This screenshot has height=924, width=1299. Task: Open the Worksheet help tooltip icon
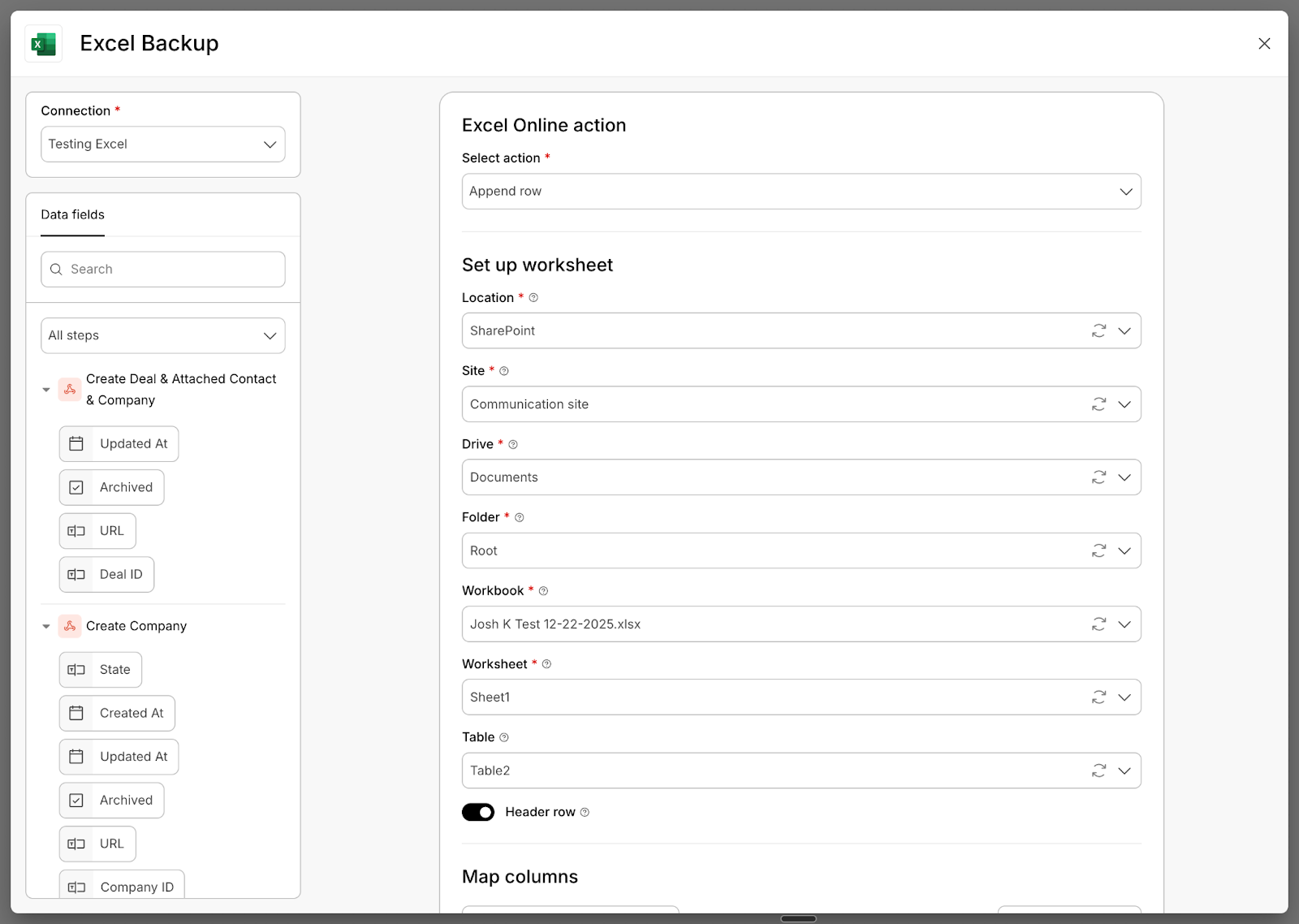pyautogui.click(x=546, y=664)
